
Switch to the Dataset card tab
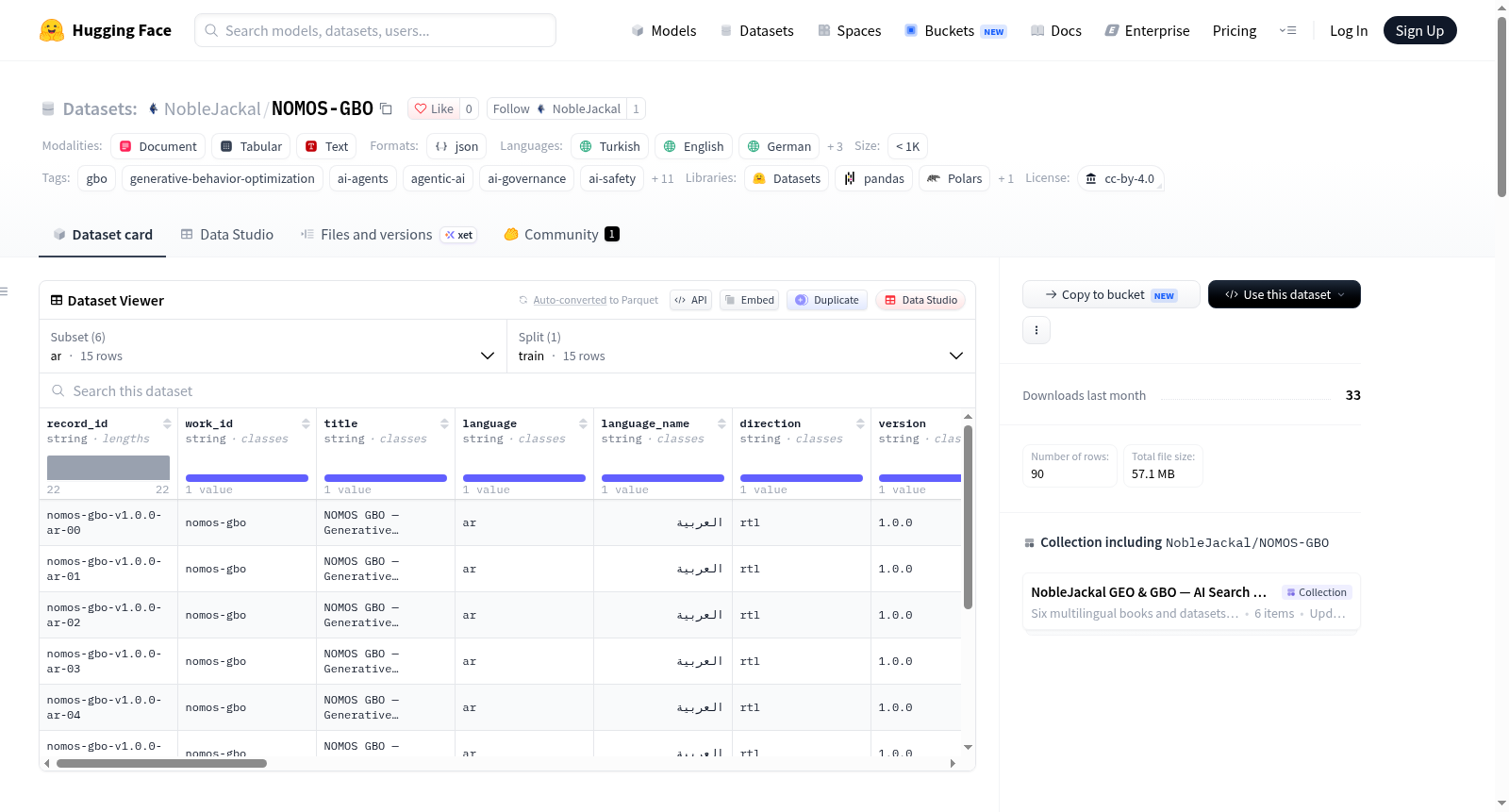pos(103,234)
